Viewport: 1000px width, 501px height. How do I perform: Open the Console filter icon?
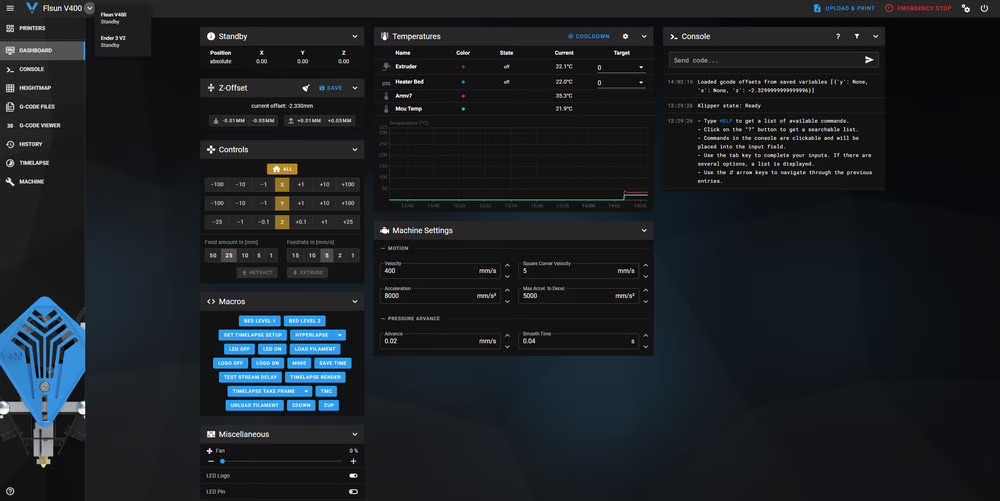click(x=857, y=36)
